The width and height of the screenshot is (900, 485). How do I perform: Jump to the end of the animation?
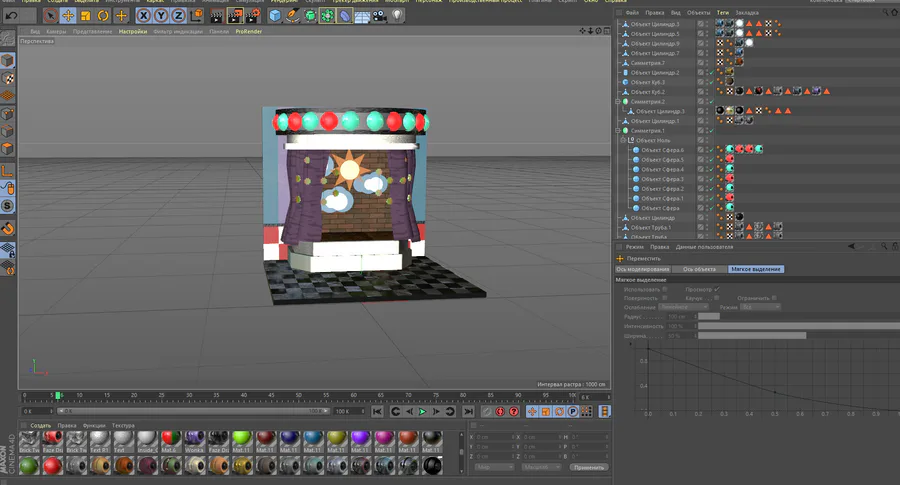(468, 412)
